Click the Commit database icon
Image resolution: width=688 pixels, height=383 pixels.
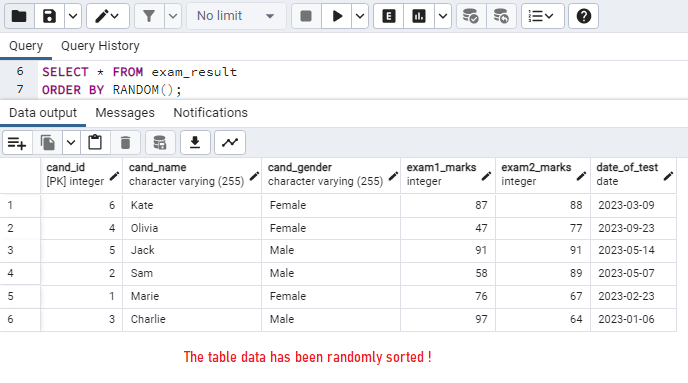pos(471,16)
